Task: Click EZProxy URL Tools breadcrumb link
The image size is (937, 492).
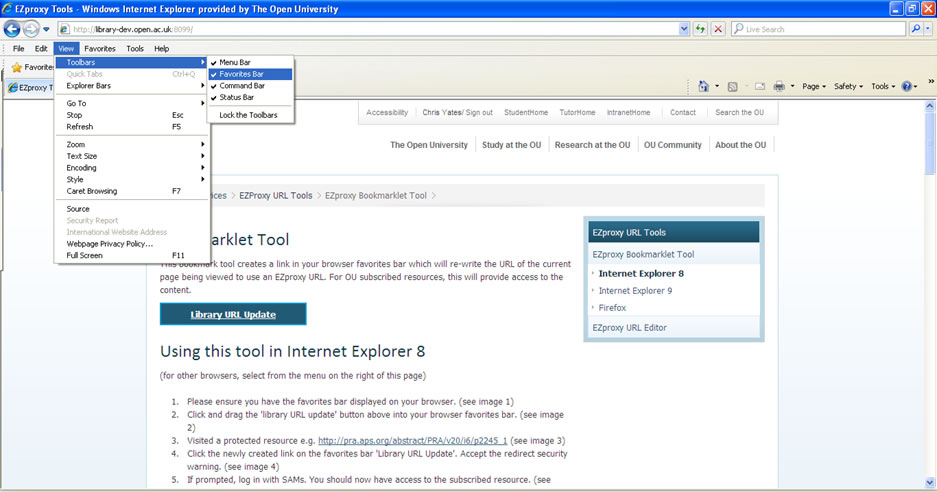Action: (x=275, y=195)
